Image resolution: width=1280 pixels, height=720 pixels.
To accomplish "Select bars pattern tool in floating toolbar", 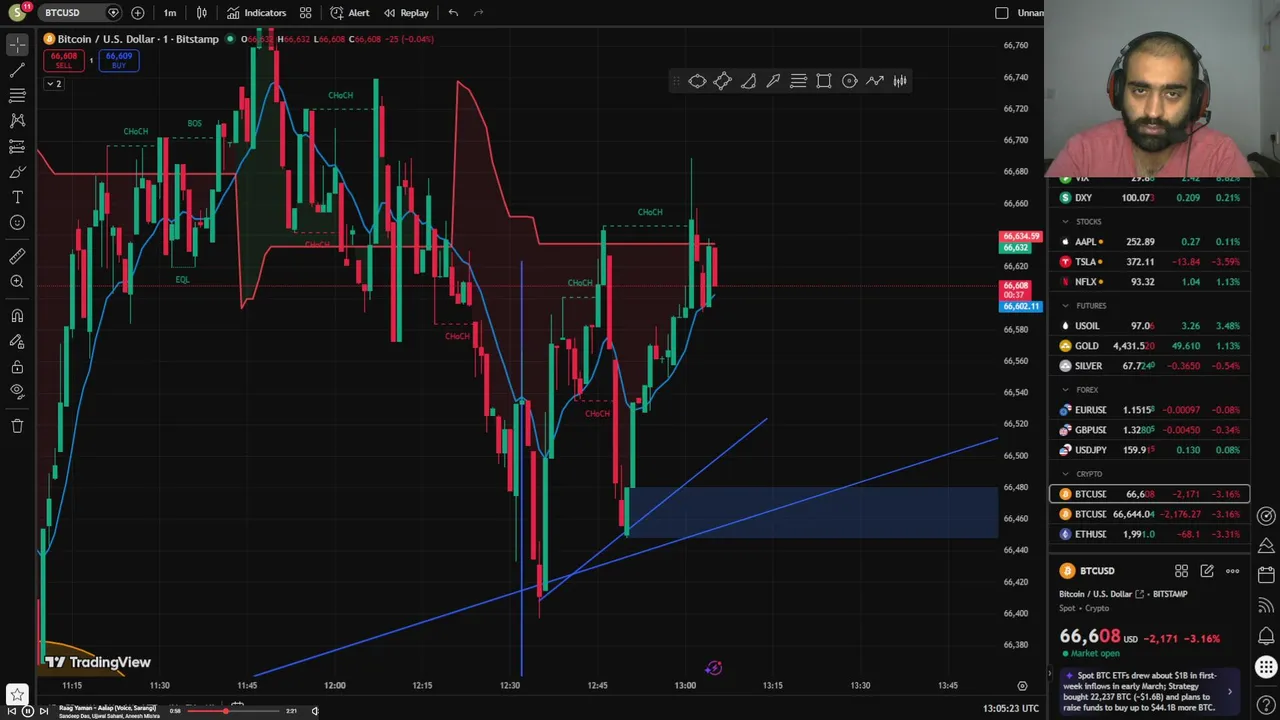I will coord(900,81).
